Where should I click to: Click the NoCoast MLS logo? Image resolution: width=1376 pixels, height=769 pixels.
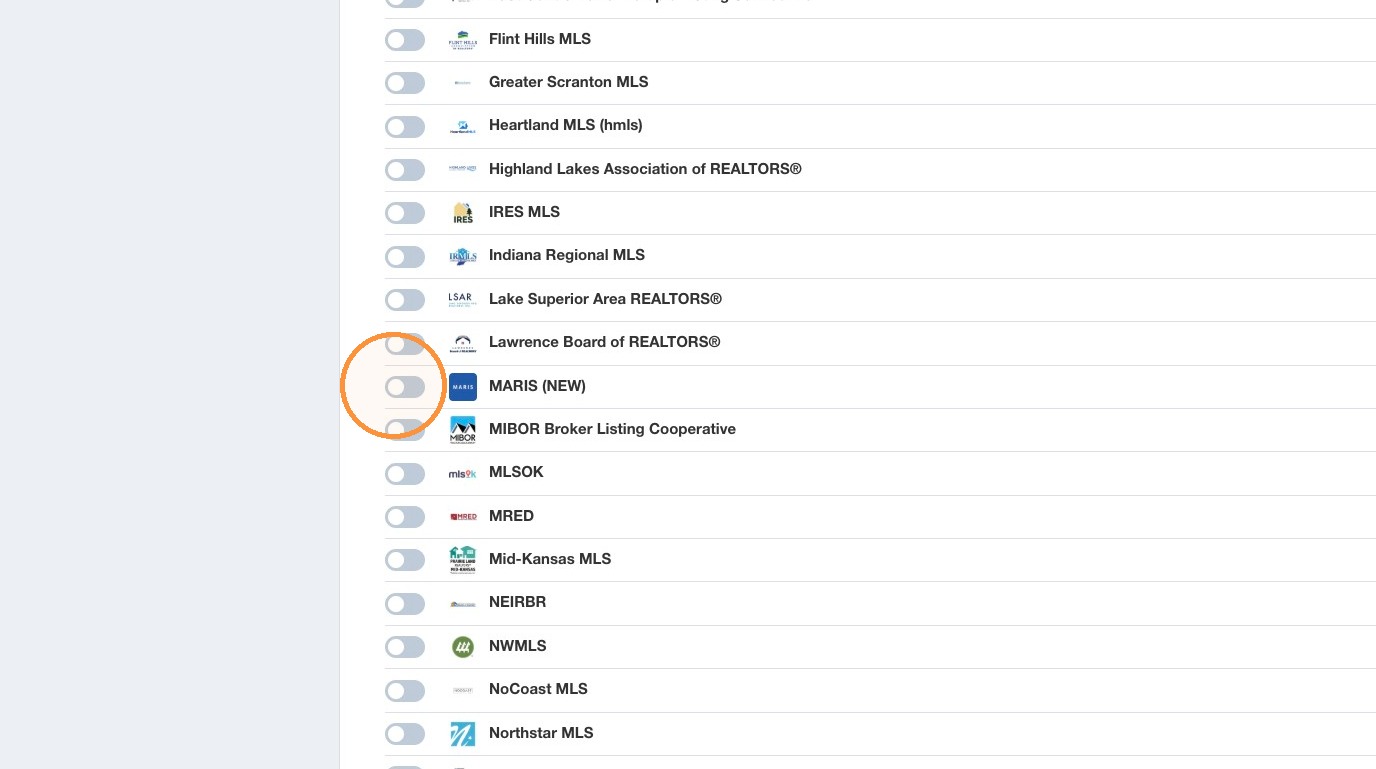click(x=463, y=690)
